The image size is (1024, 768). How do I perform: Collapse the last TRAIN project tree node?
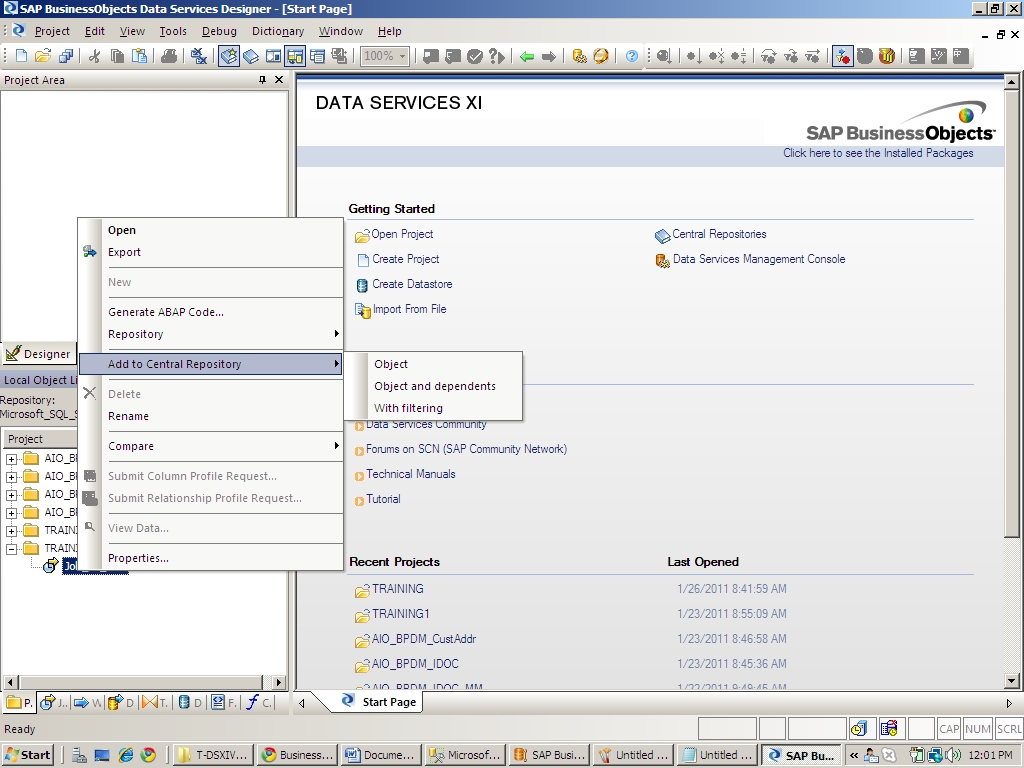(x=11, y=549)
